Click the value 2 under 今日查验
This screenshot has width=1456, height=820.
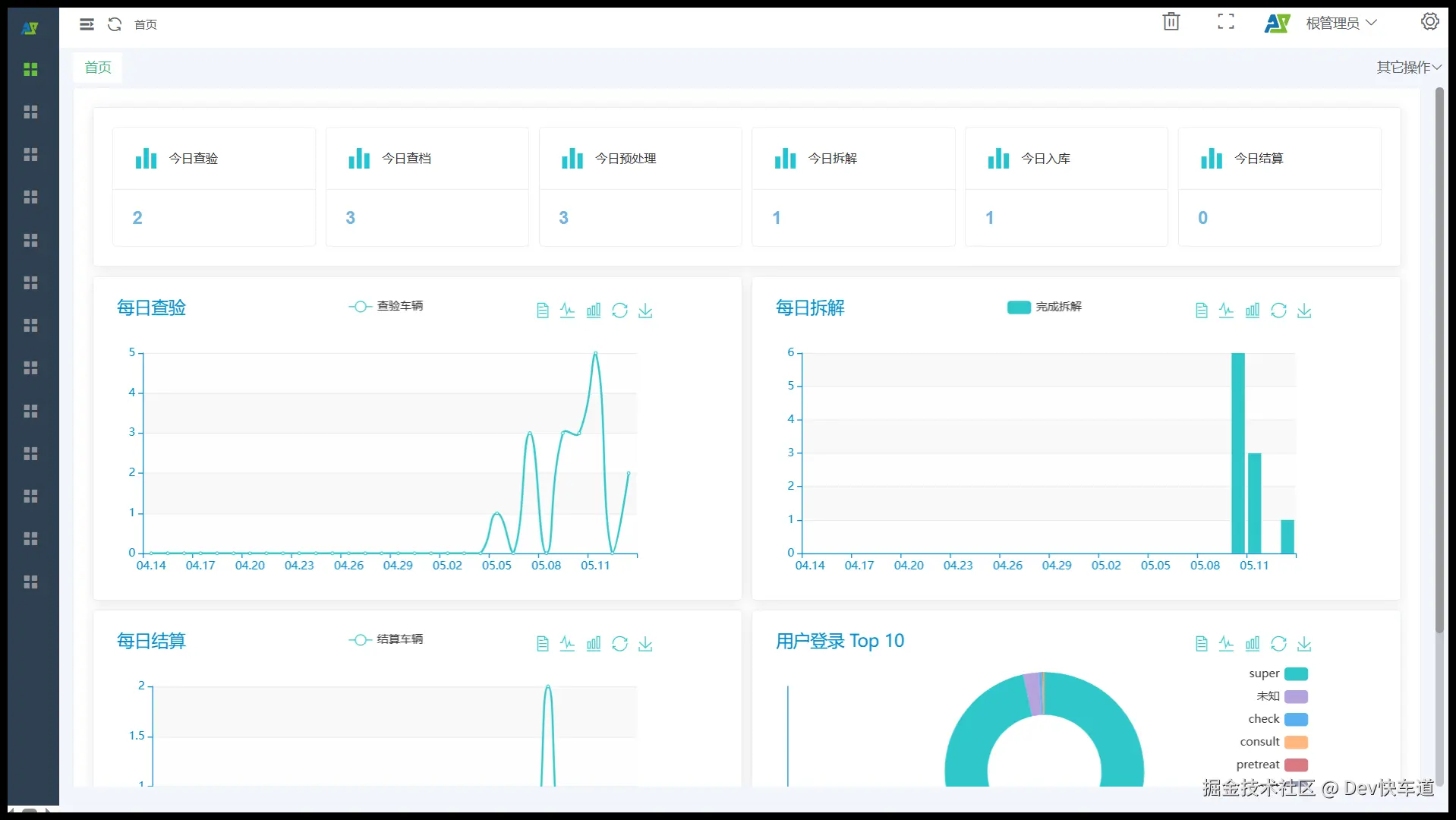[137, 218]
